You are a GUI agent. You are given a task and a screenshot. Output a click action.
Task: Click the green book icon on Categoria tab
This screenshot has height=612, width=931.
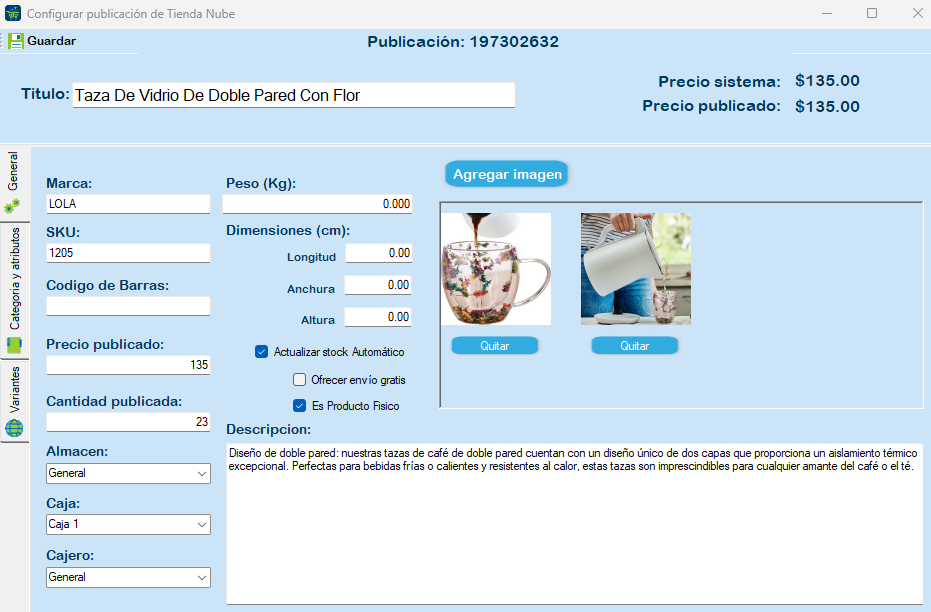pyautogui.click(x=14, y=345)
